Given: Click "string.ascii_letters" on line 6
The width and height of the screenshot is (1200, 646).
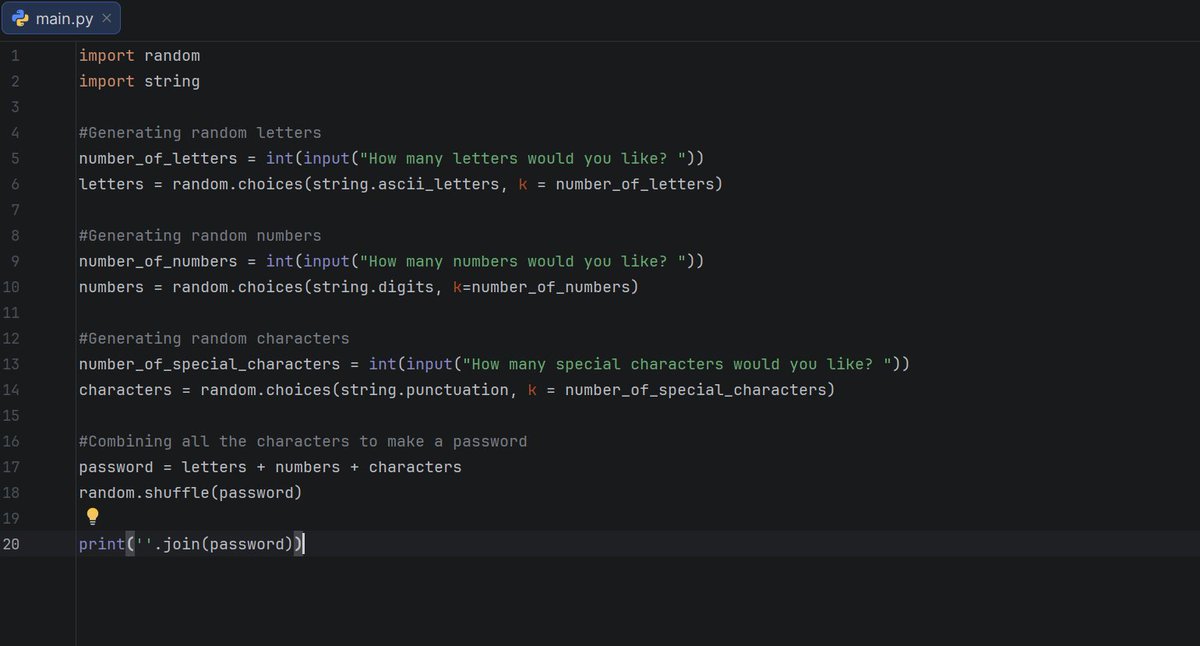Looking at the screenshot, I should pyautogui.click(x=406, y=184).
